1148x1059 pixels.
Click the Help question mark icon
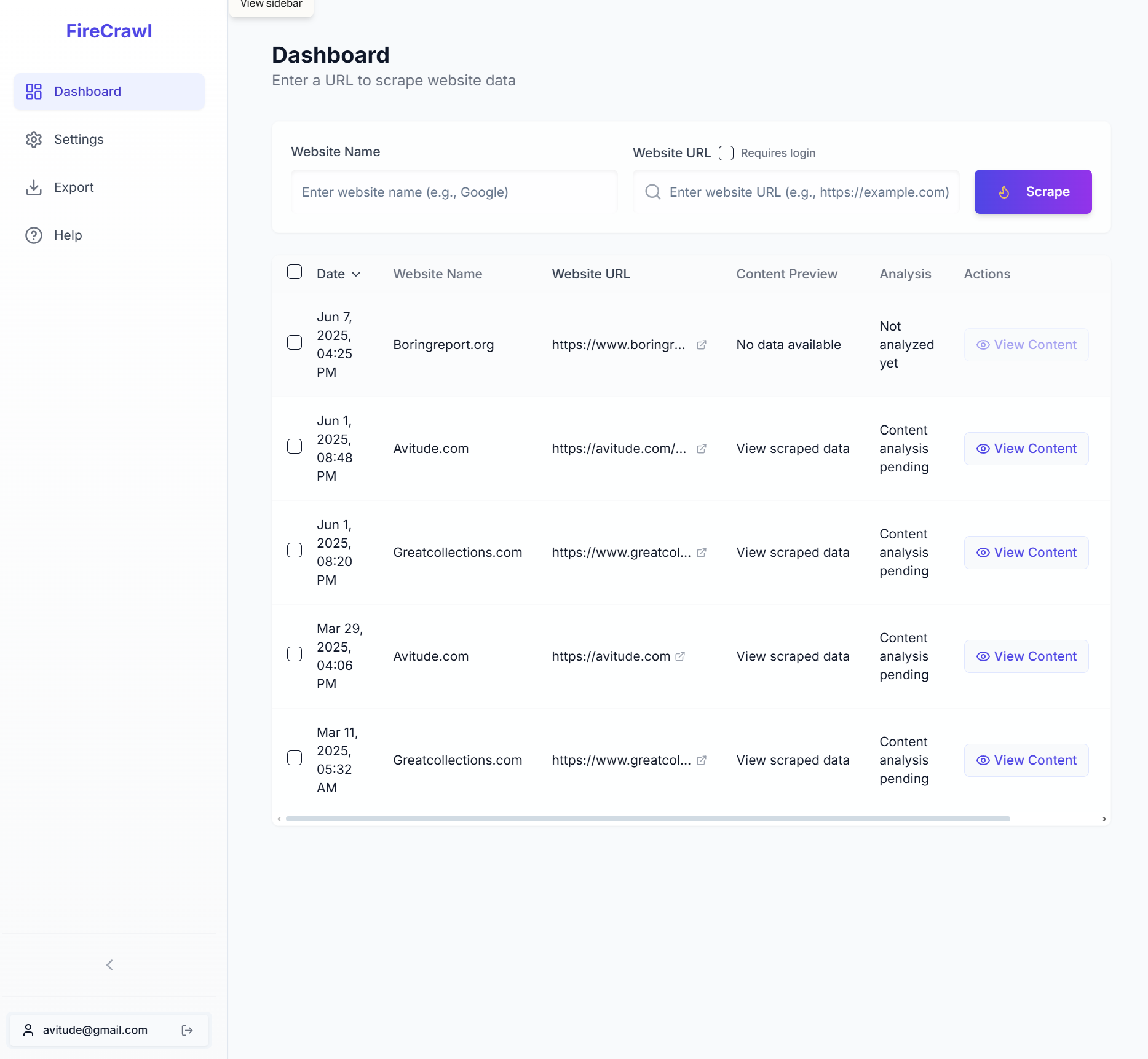34,235
